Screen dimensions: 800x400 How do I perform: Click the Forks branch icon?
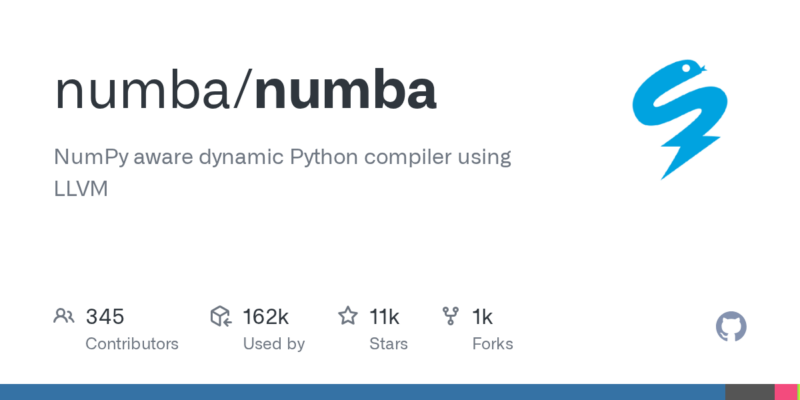pyautogui.click(x=451, y=317)
